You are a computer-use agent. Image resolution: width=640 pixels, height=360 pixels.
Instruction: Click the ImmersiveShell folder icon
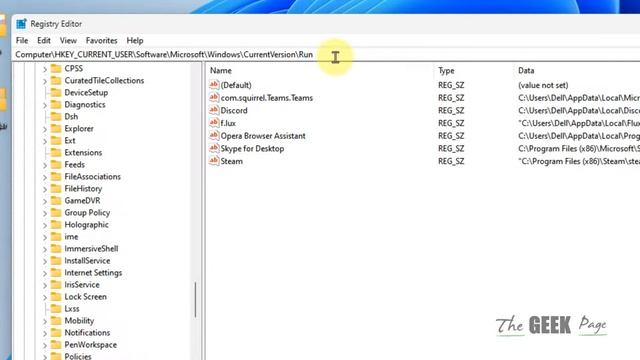[56, 249]
